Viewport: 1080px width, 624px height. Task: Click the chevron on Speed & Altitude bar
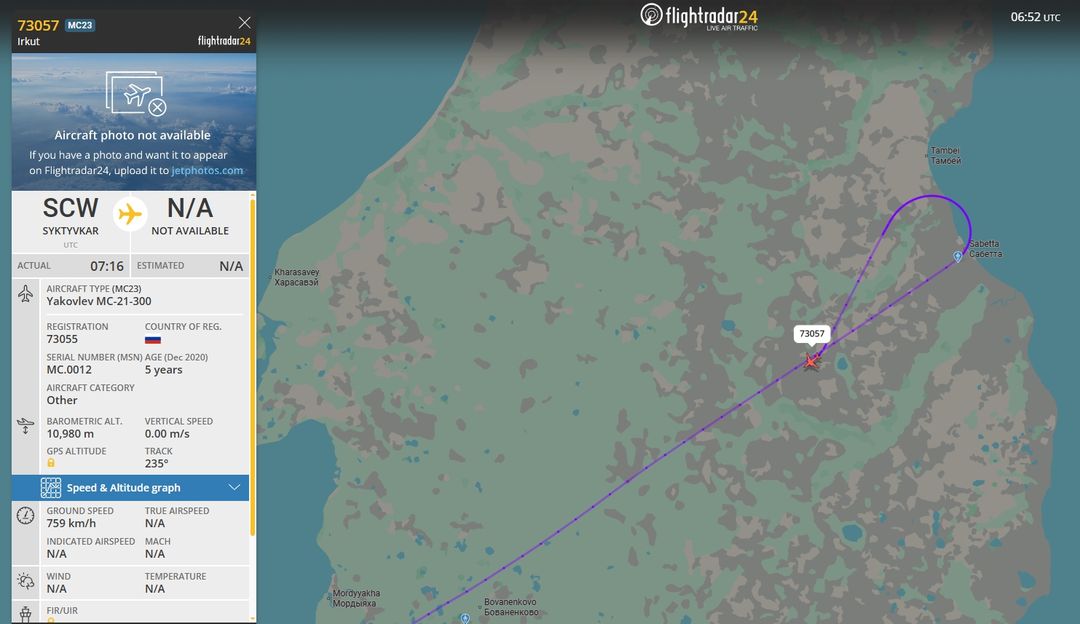point(234,487)
